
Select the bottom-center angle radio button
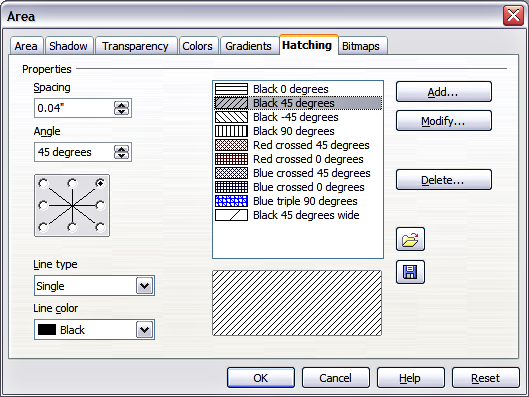pos(72,227)
